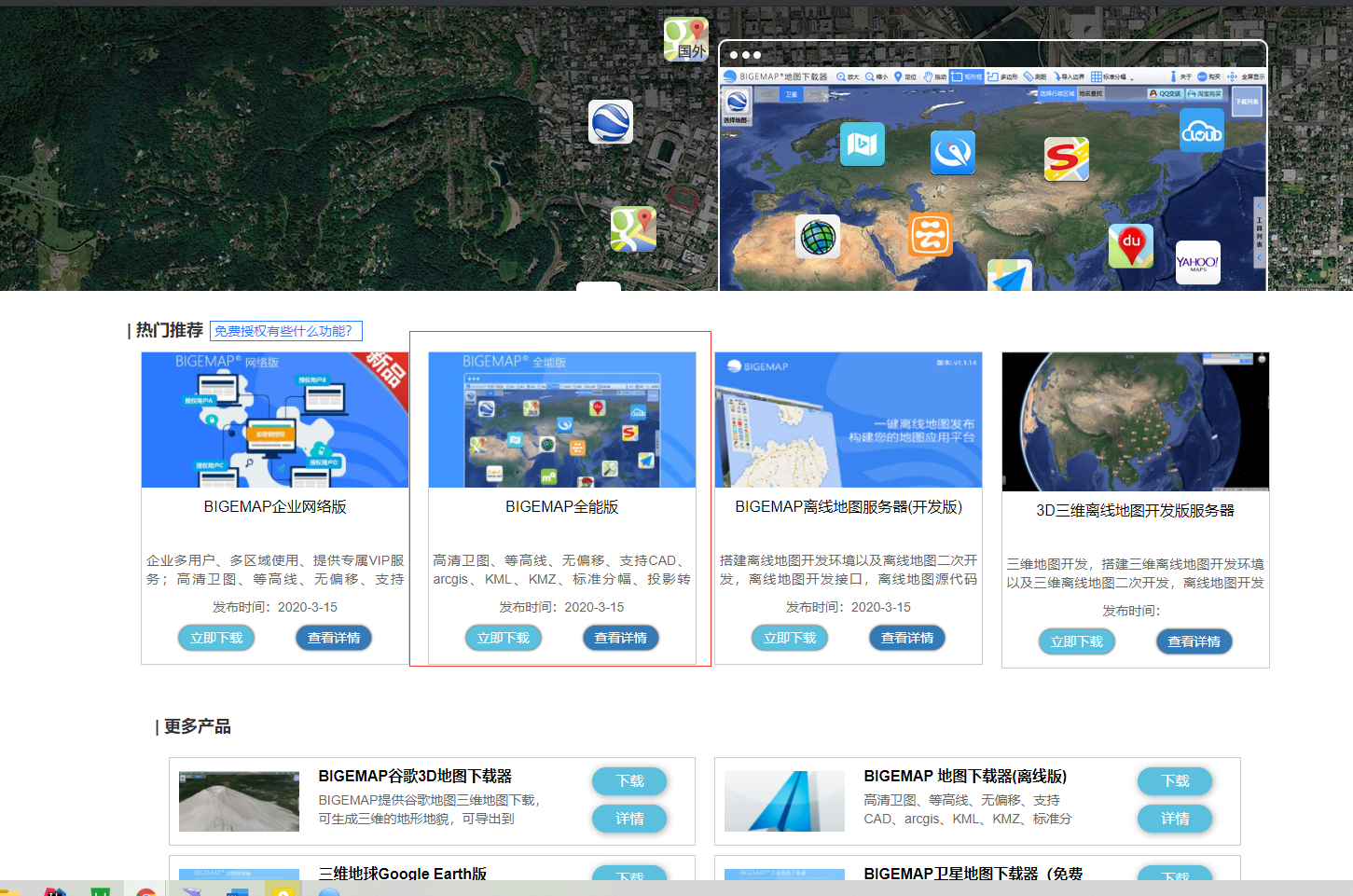The height and width of the screenshot is (896, 1353).
Task: Click the Bing Maps teal icon
Action: (x=863, y=145)
